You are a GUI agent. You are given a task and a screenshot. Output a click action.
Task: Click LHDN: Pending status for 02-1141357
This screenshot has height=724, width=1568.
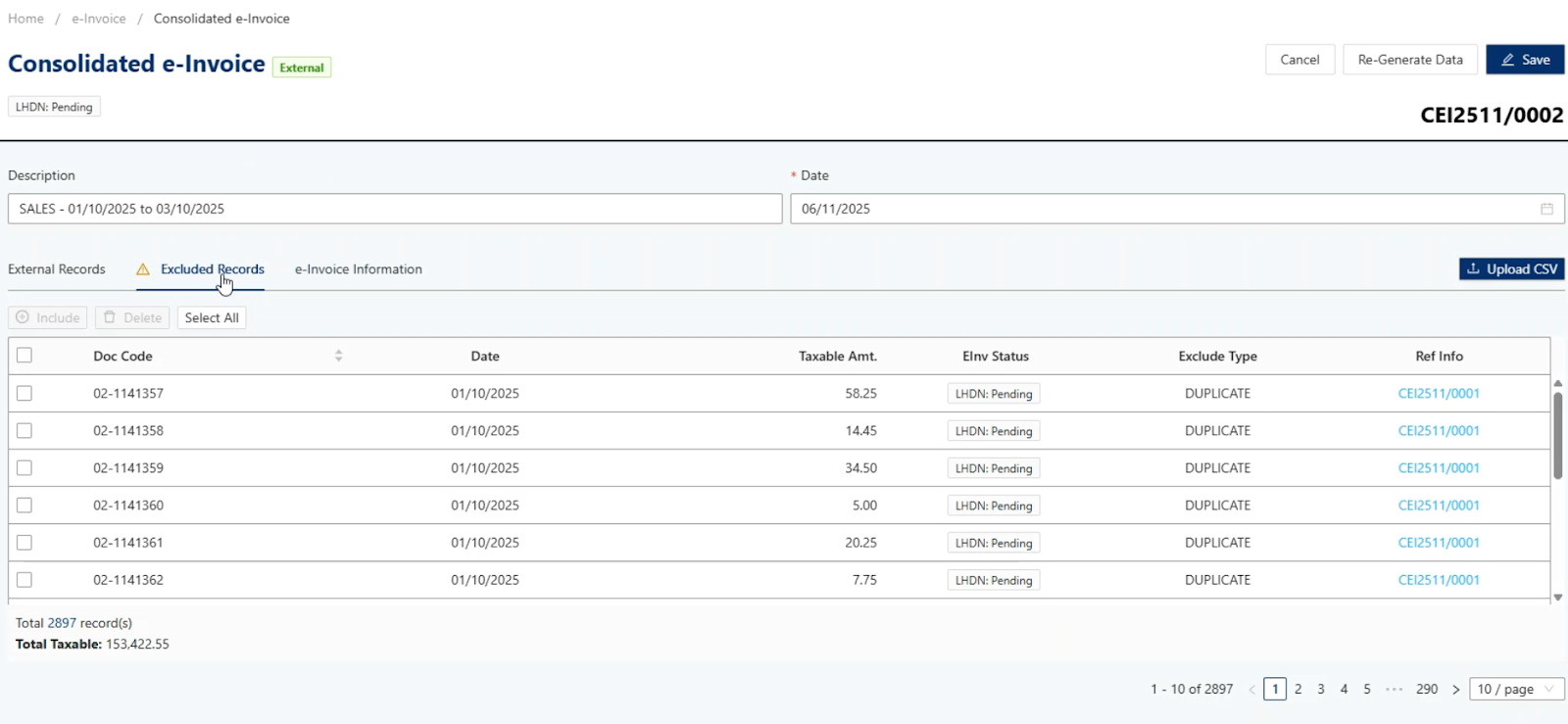(994, 394)
